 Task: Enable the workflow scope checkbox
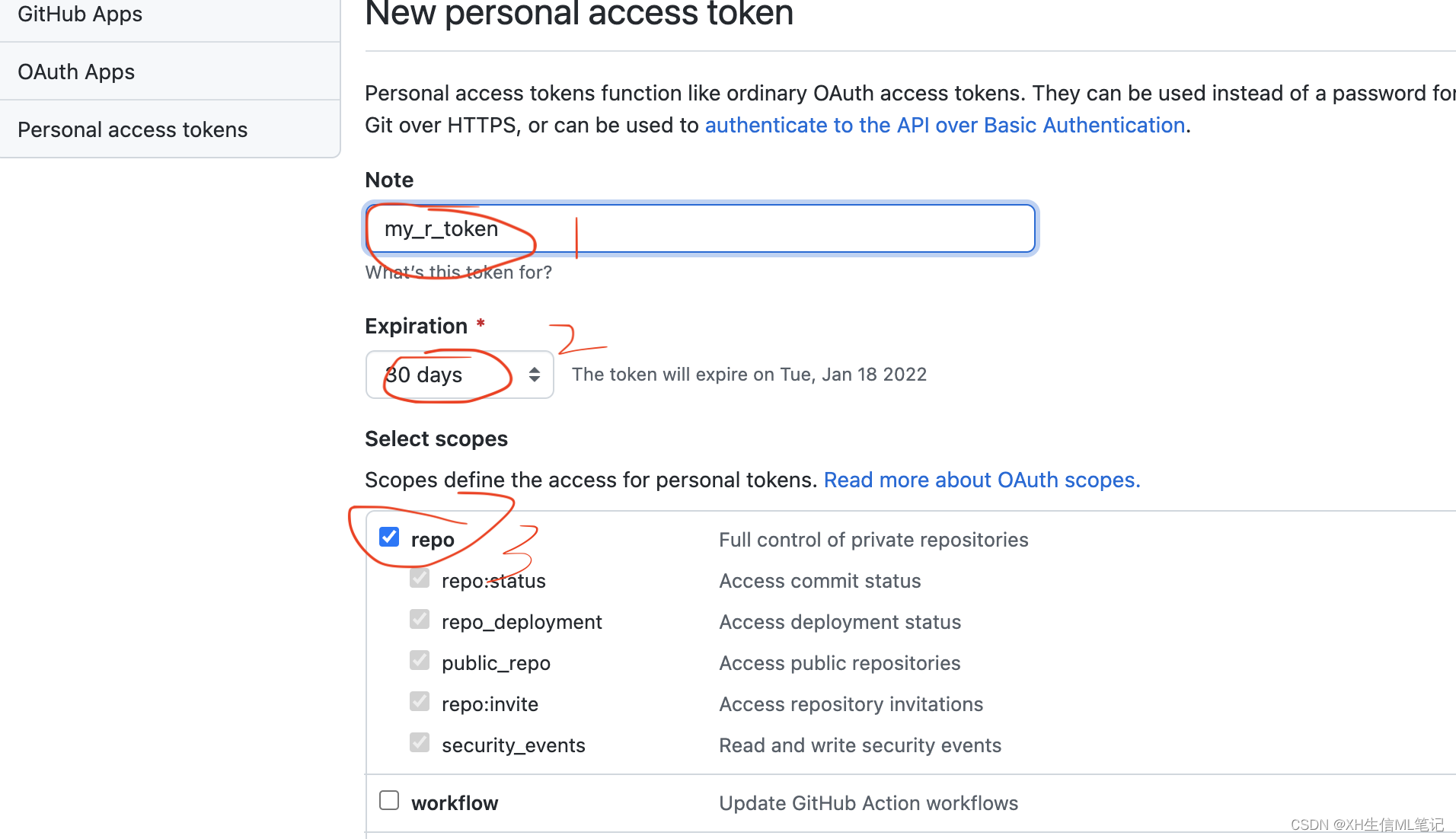pyautogui.click(x=389, y=801)
